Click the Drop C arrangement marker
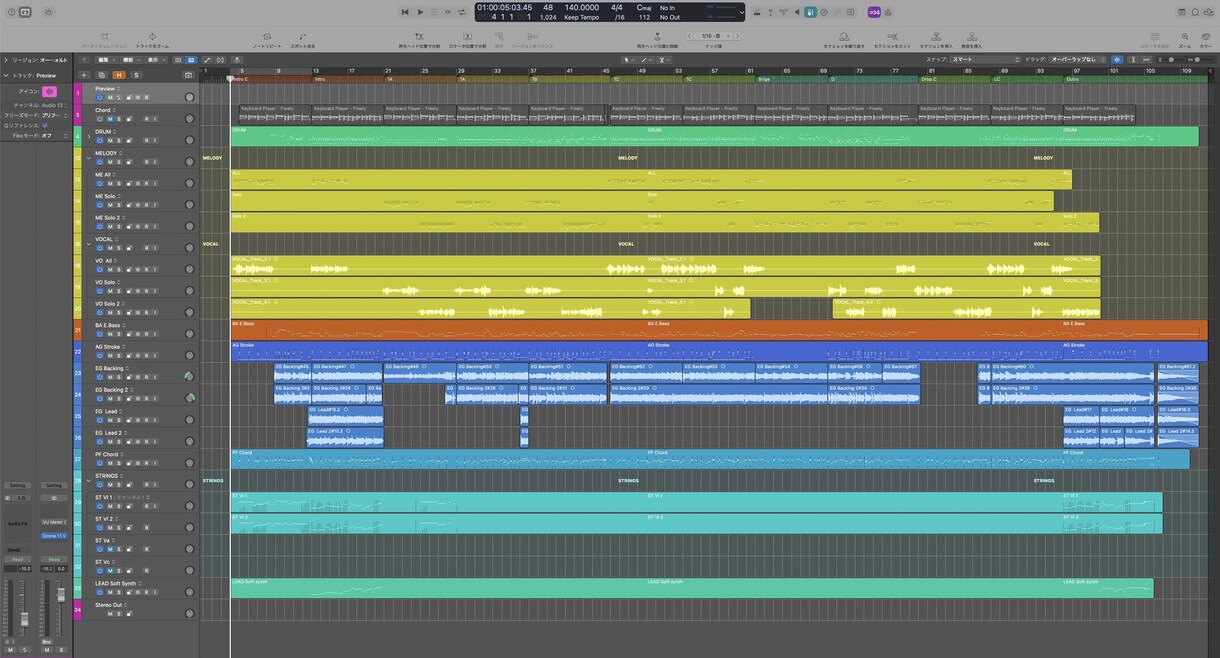Viewport: 1220px width, 658px height. tap(955, 79)
